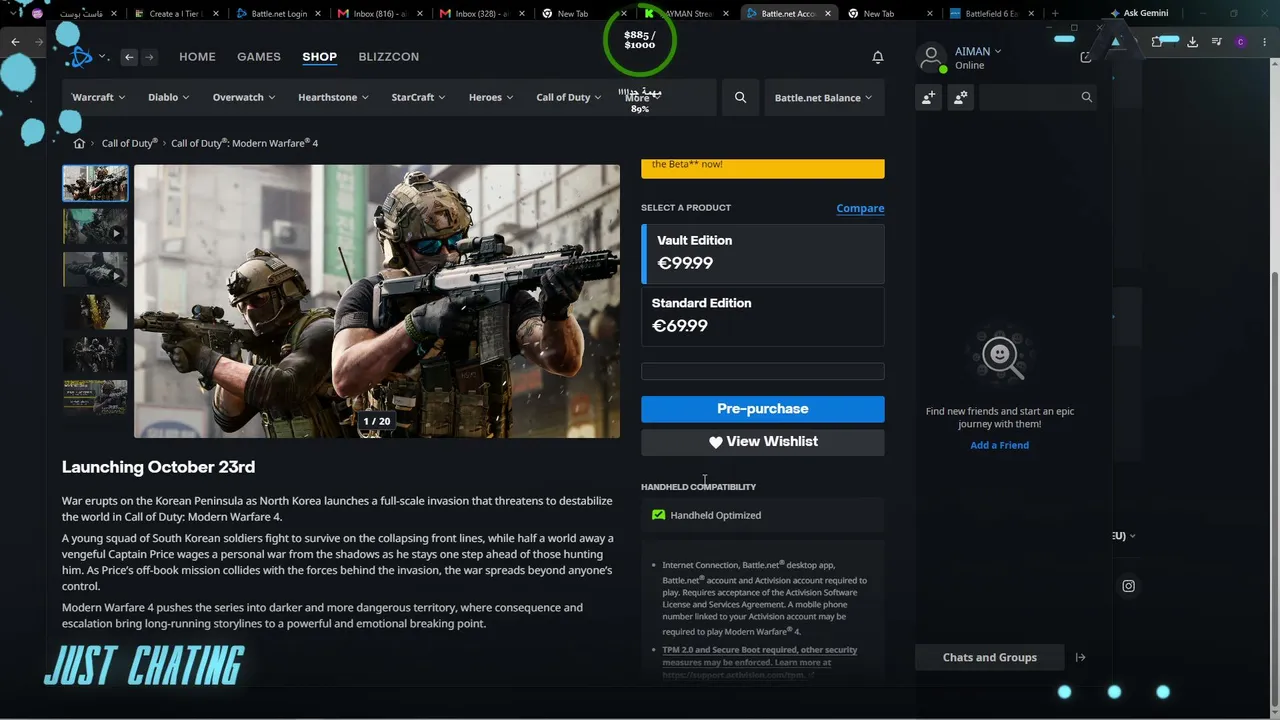Collapse the chats panel arrow icon

tap(1080, 657)
